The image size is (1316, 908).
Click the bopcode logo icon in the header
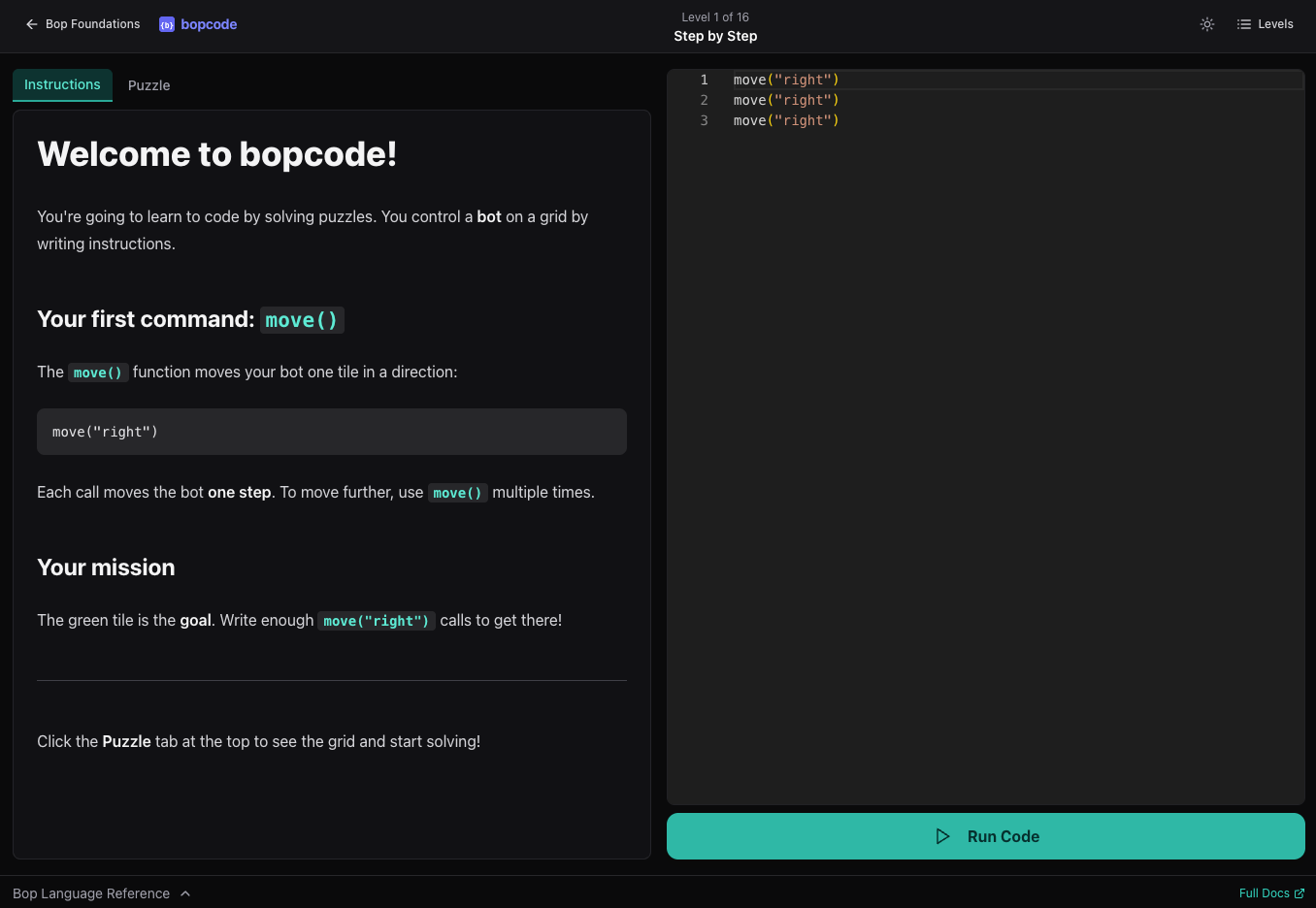[165, 23]
